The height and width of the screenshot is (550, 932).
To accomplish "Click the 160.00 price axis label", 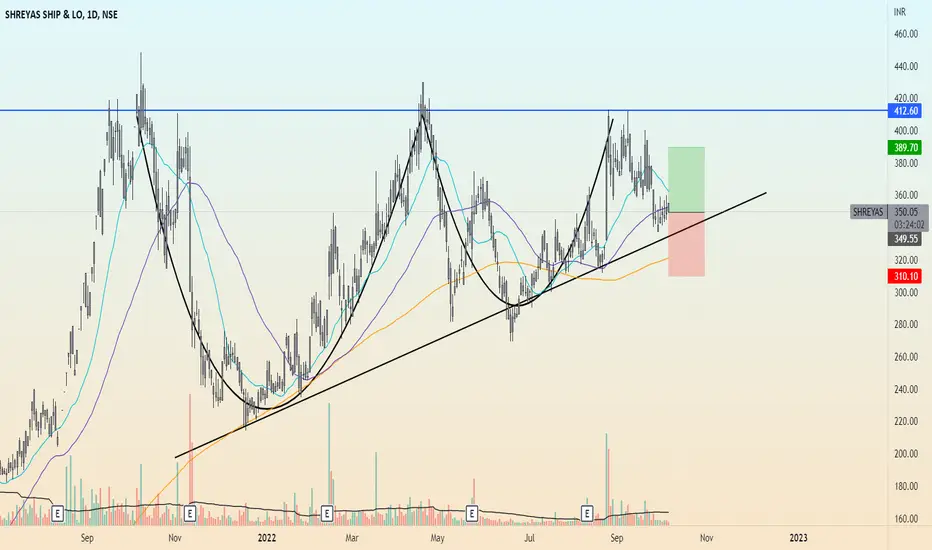I will tap(906, 518).
